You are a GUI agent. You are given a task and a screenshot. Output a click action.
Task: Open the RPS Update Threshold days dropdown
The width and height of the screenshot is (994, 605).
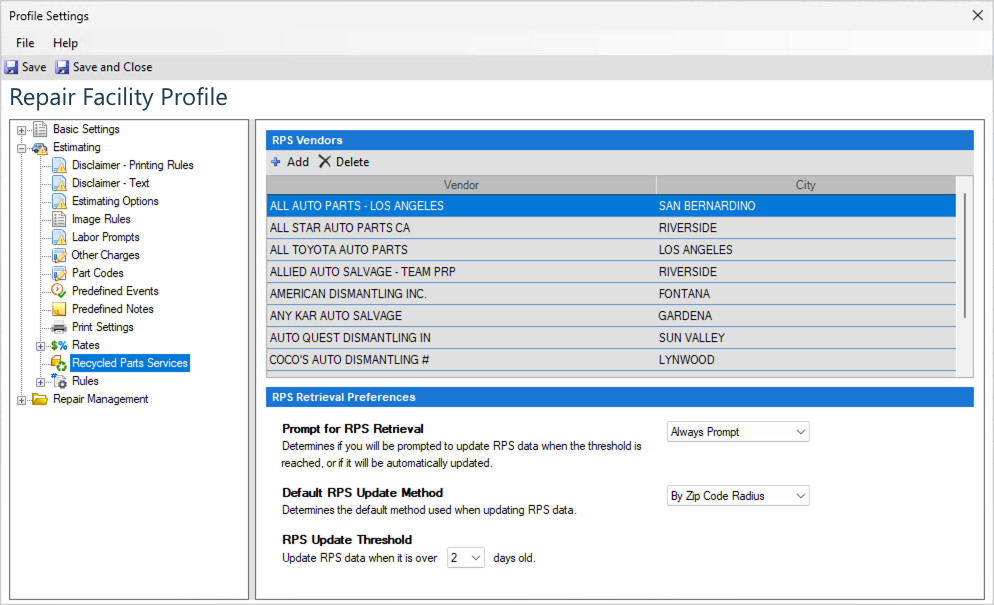[x=466, y=558]
